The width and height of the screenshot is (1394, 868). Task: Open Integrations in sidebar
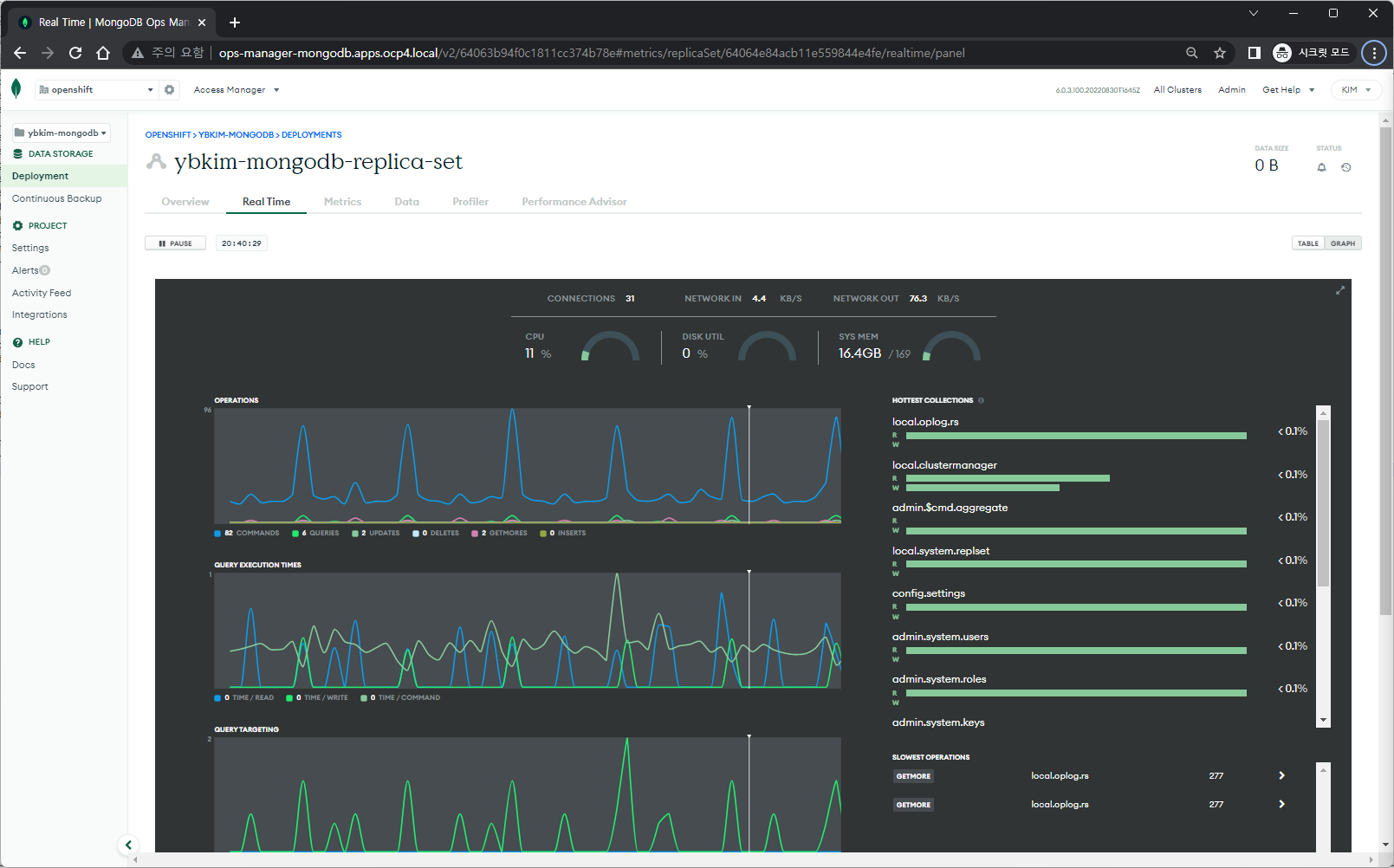40,314
